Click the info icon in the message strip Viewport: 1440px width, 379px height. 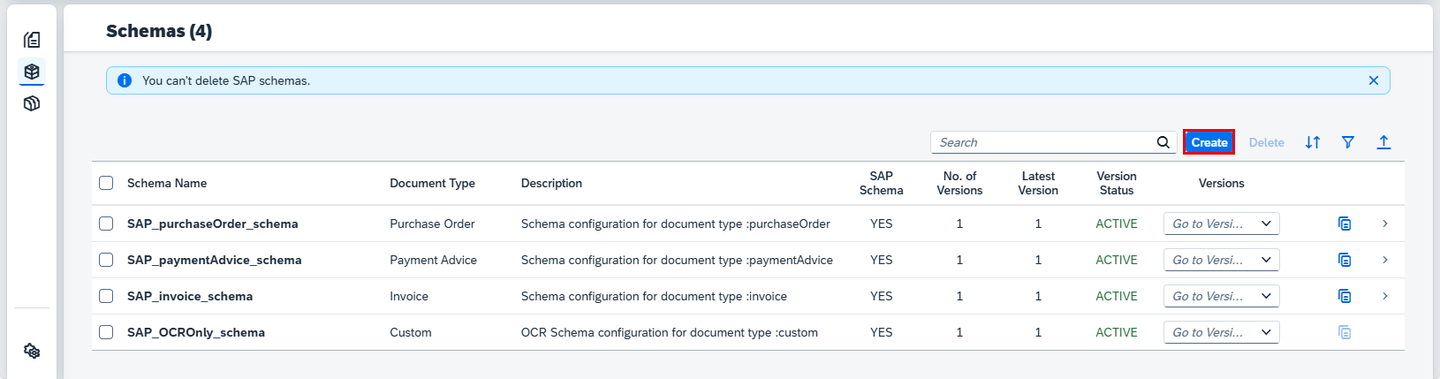125,80
